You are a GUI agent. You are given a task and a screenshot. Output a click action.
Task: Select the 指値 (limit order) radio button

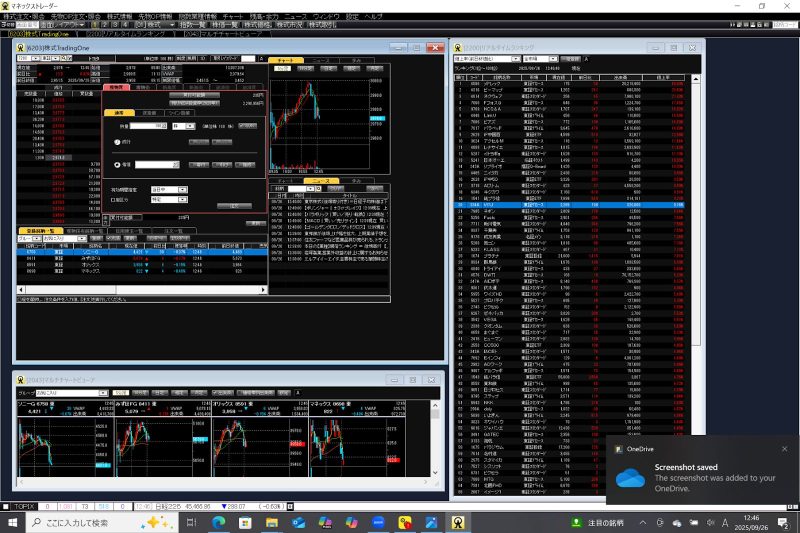pos(118,164)
